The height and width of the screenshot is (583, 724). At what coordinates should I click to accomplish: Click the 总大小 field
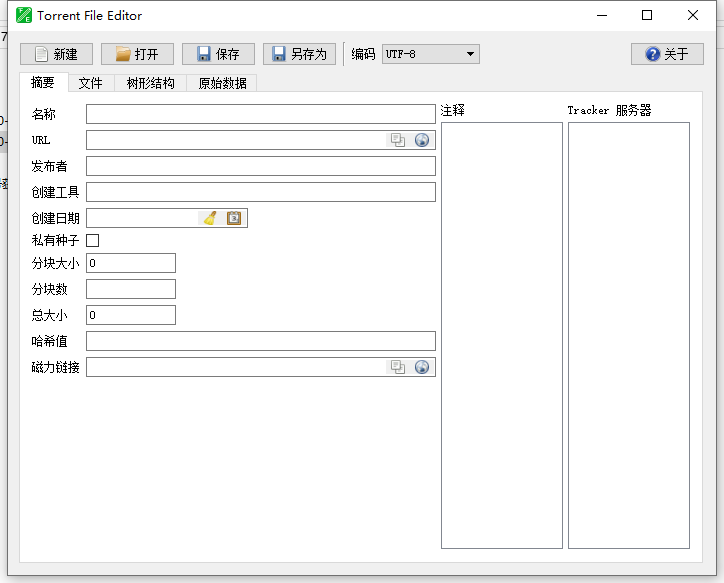pos(131,315)
